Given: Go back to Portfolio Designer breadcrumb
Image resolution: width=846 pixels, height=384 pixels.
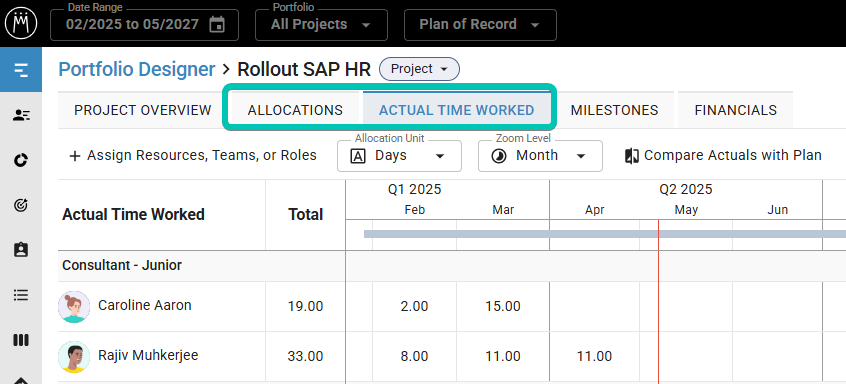Looking at the screenshot, I should 137,69.
